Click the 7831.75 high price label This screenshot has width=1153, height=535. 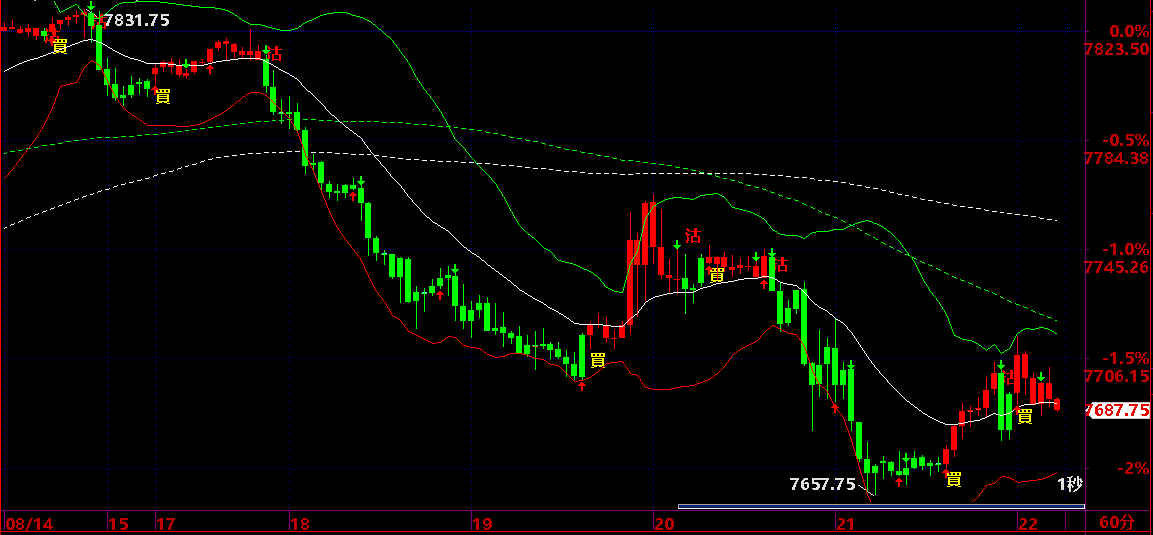(x=137, y=21)
